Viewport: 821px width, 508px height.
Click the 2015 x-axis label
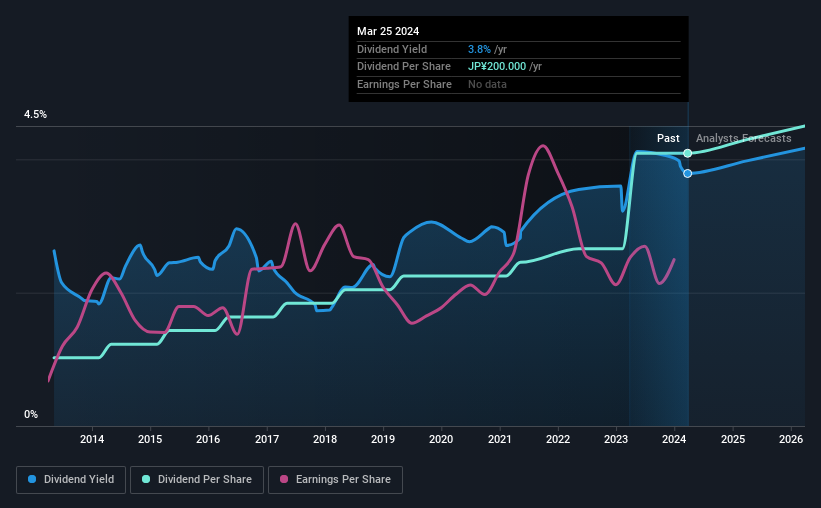150,439
